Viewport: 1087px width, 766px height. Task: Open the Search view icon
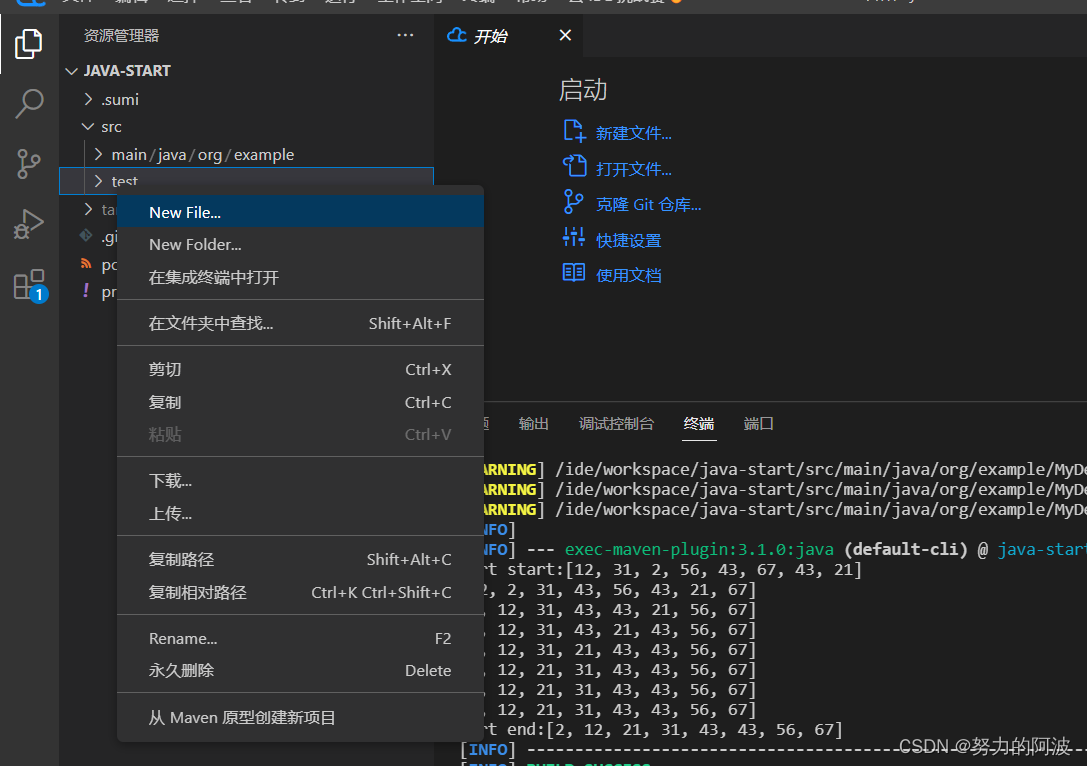click(x=29, y=103)
